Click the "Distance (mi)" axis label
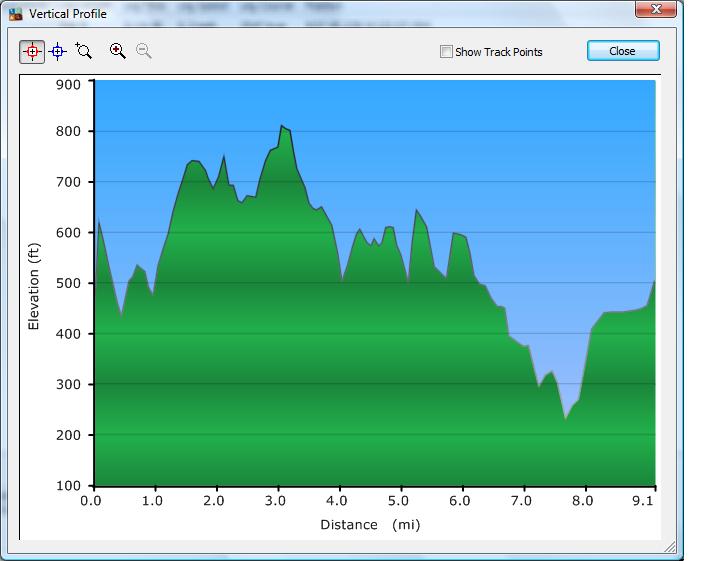 (370, 525)
